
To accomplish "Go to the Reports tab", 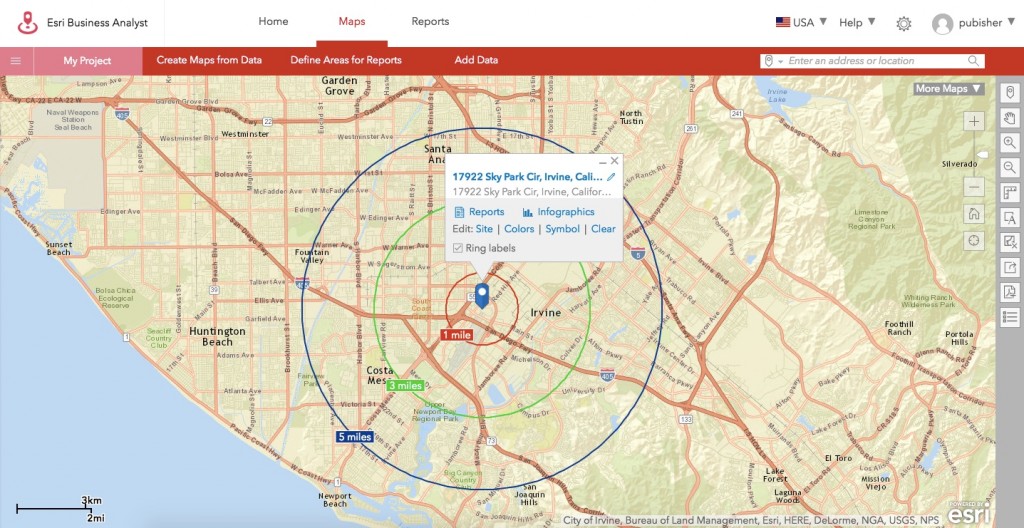I will pos(430,22).
